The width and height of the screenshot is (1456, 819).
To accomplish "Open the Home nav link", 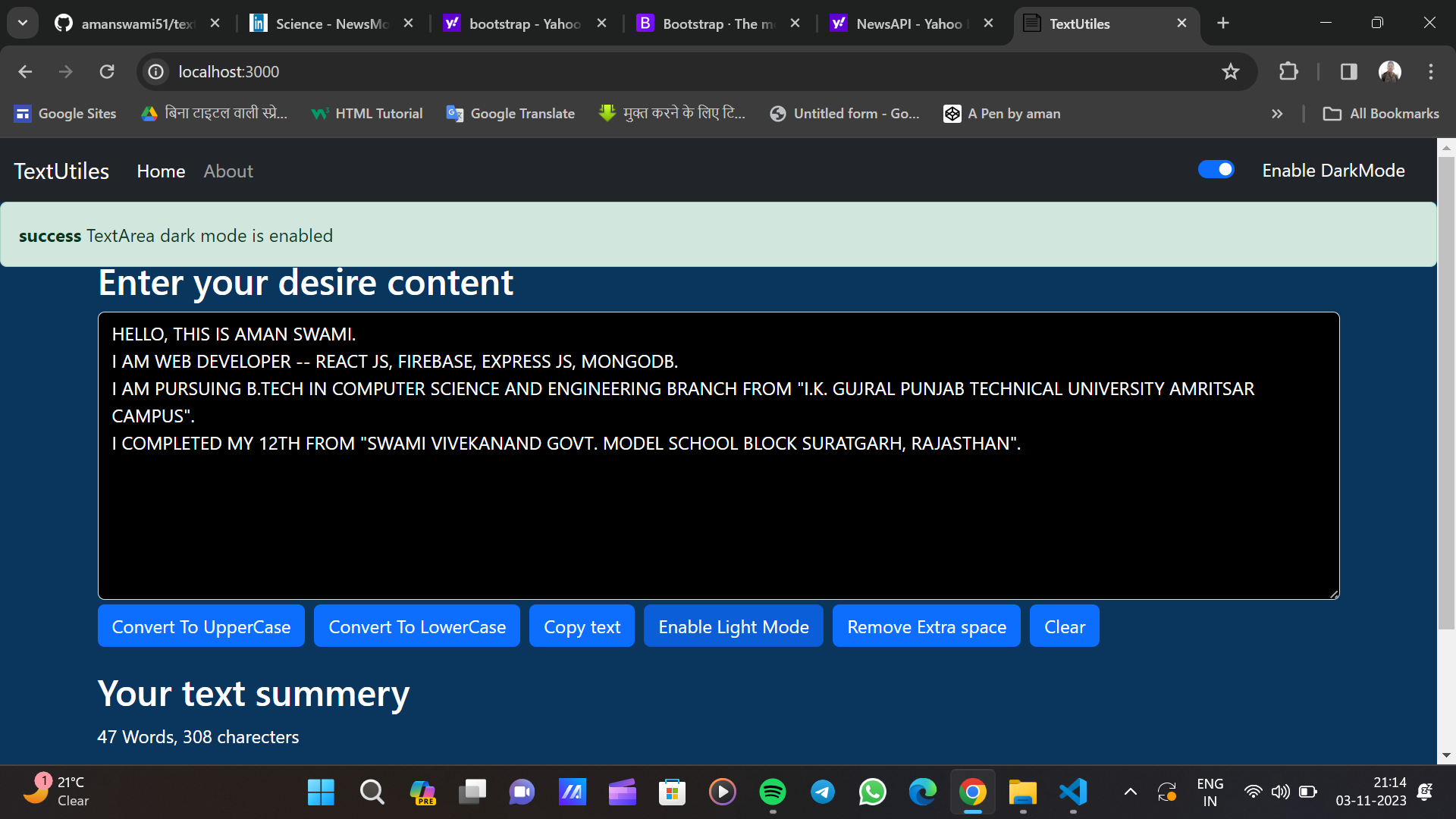I will point(161,171).
